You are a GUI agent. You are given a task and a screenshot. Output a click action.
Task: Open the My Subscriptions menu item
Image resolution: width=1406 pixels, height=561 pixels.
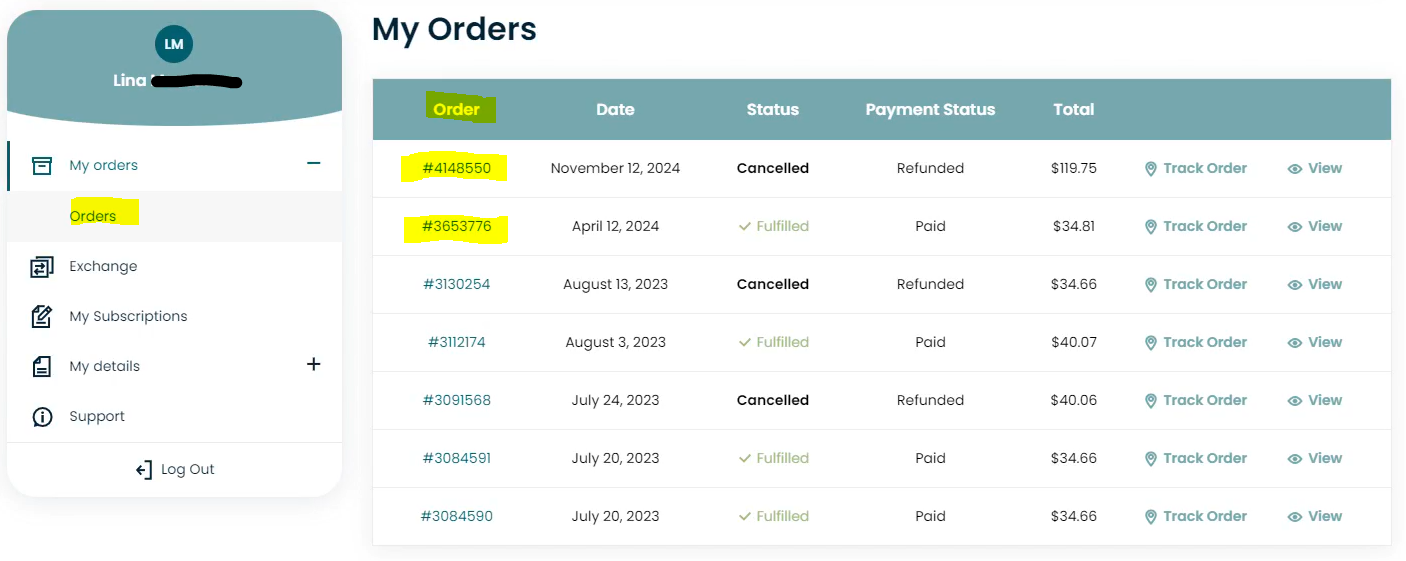pyautogui.click(x=128, y=316)
